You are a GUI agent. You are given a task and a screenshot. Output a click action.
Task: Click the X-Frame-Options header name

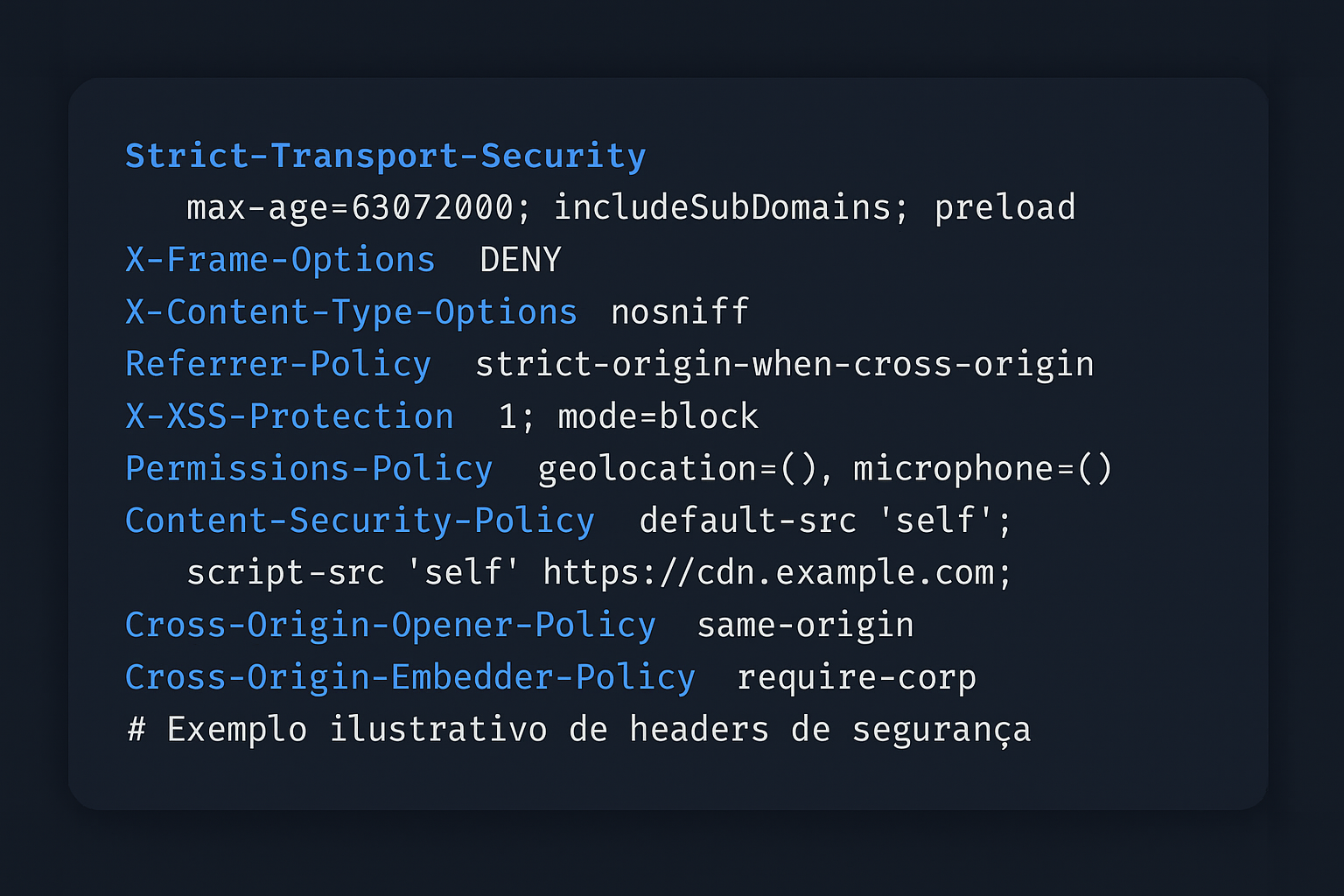coord(280,260)
